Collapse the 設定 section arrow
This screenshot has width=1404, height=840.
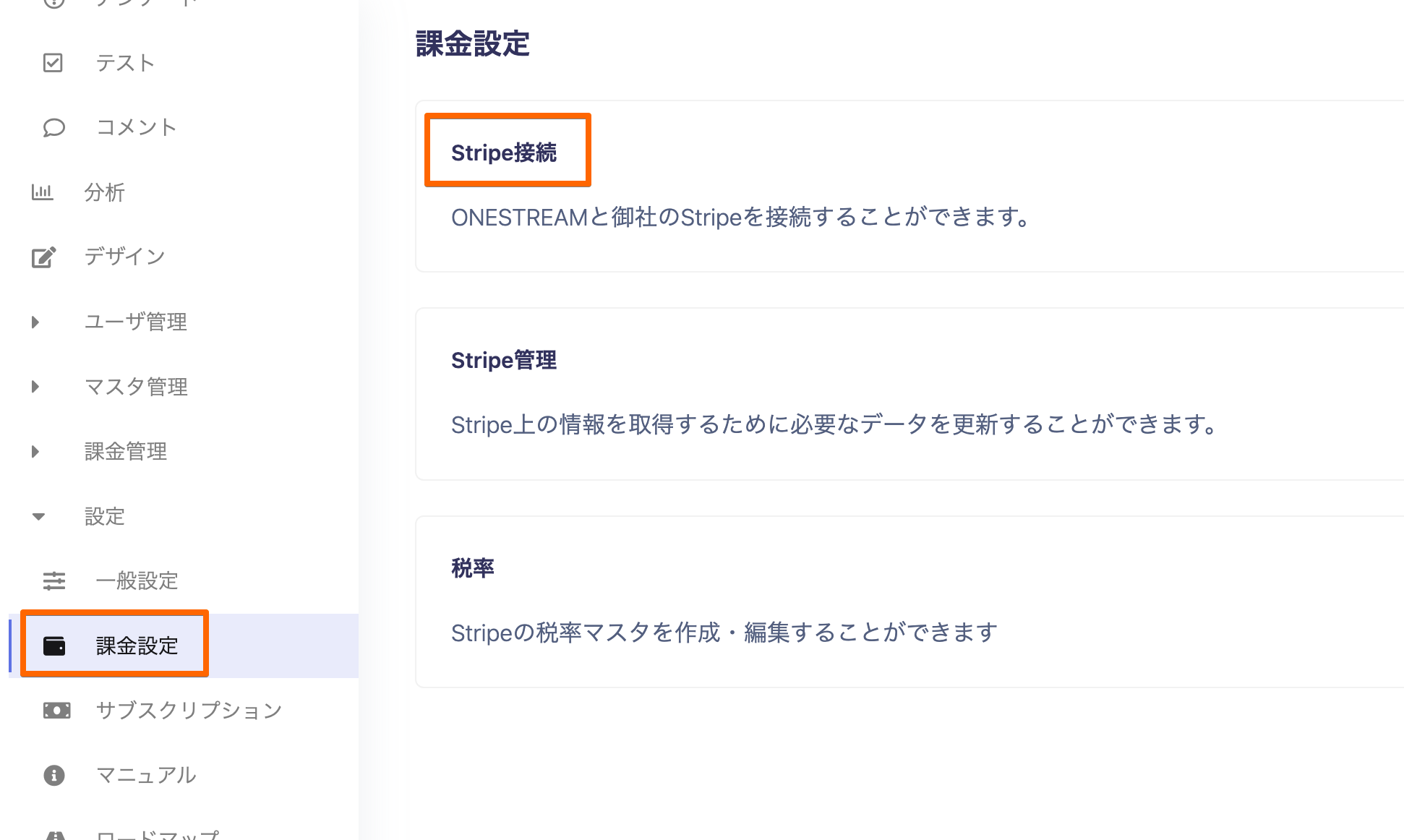[38, 516]
